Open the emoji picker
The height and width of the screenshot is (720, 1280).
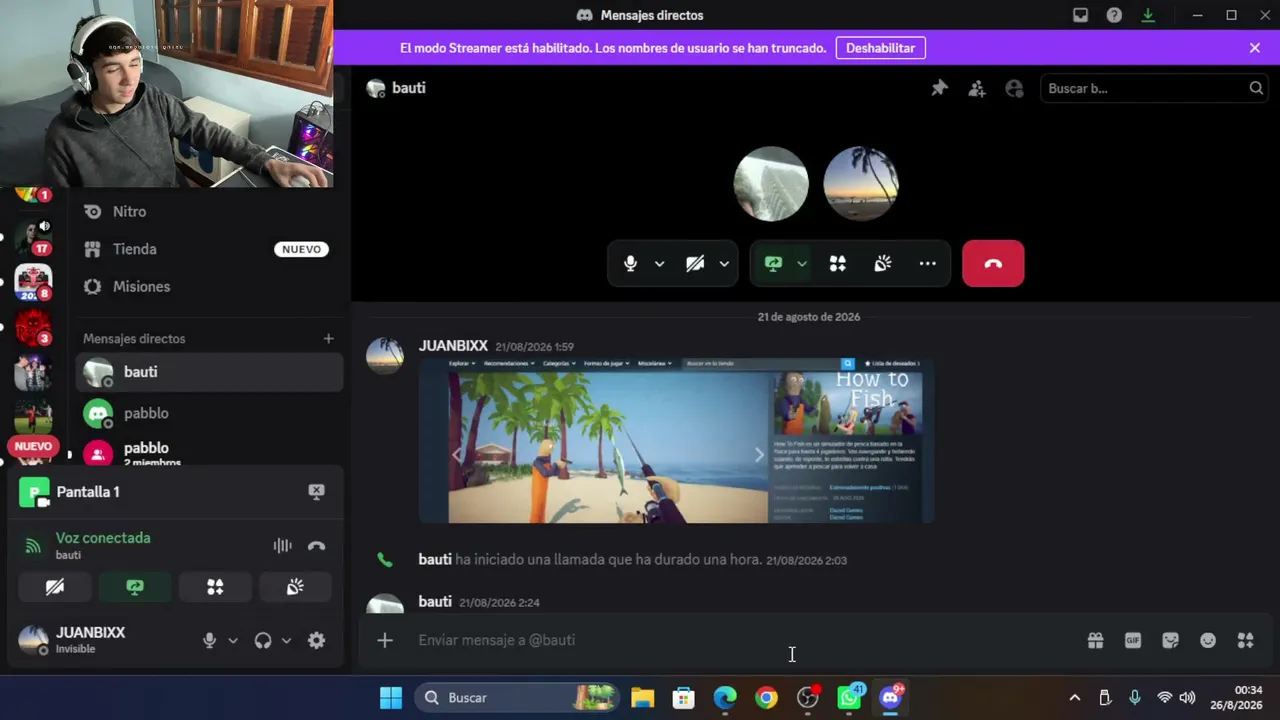point(1208,640)
